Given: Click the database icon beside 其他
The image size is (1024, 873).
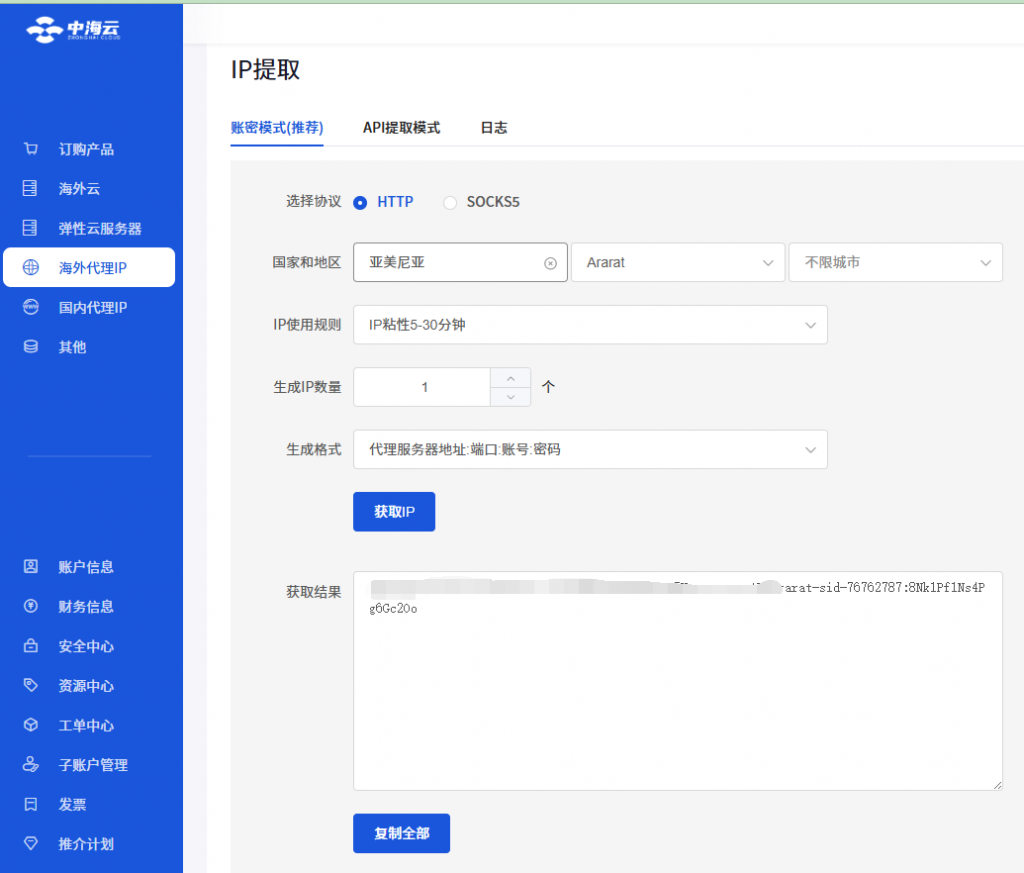Looking at the screenshot, I should (x=31, y=347).
